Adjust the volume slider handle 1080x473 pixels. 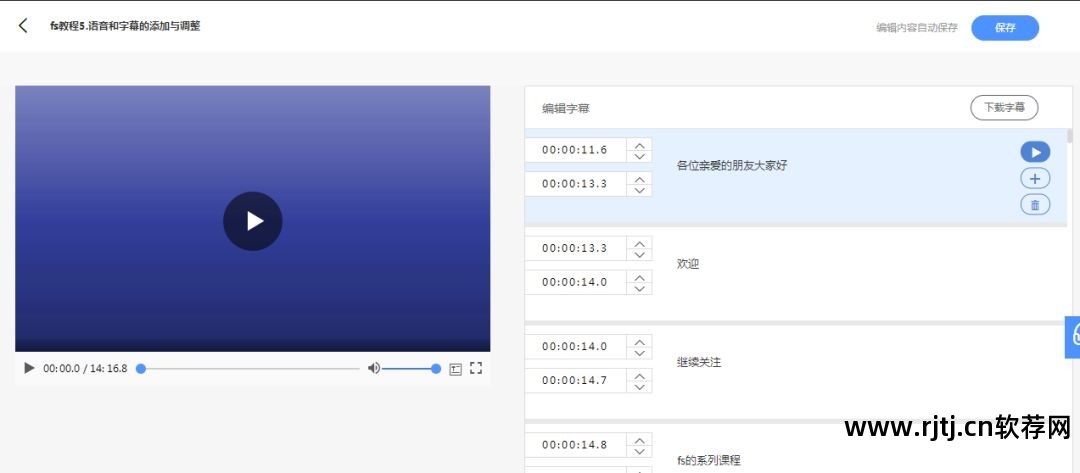(436, 368)
